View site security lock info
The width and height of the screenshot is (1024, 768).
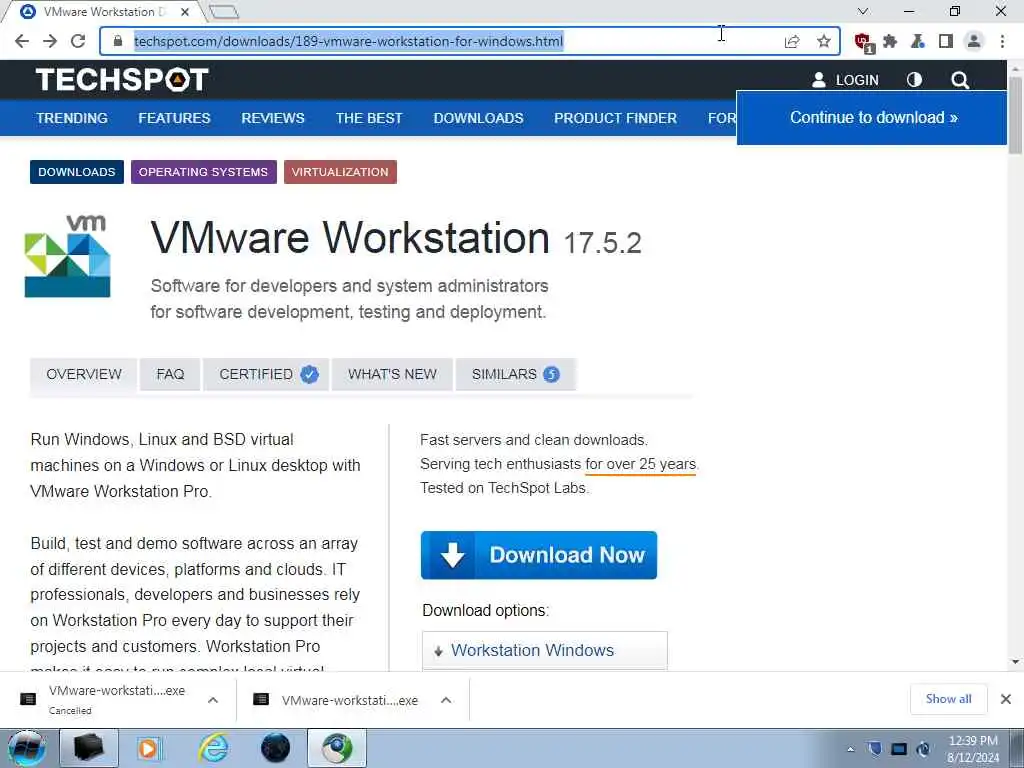(x=118, y=41)
